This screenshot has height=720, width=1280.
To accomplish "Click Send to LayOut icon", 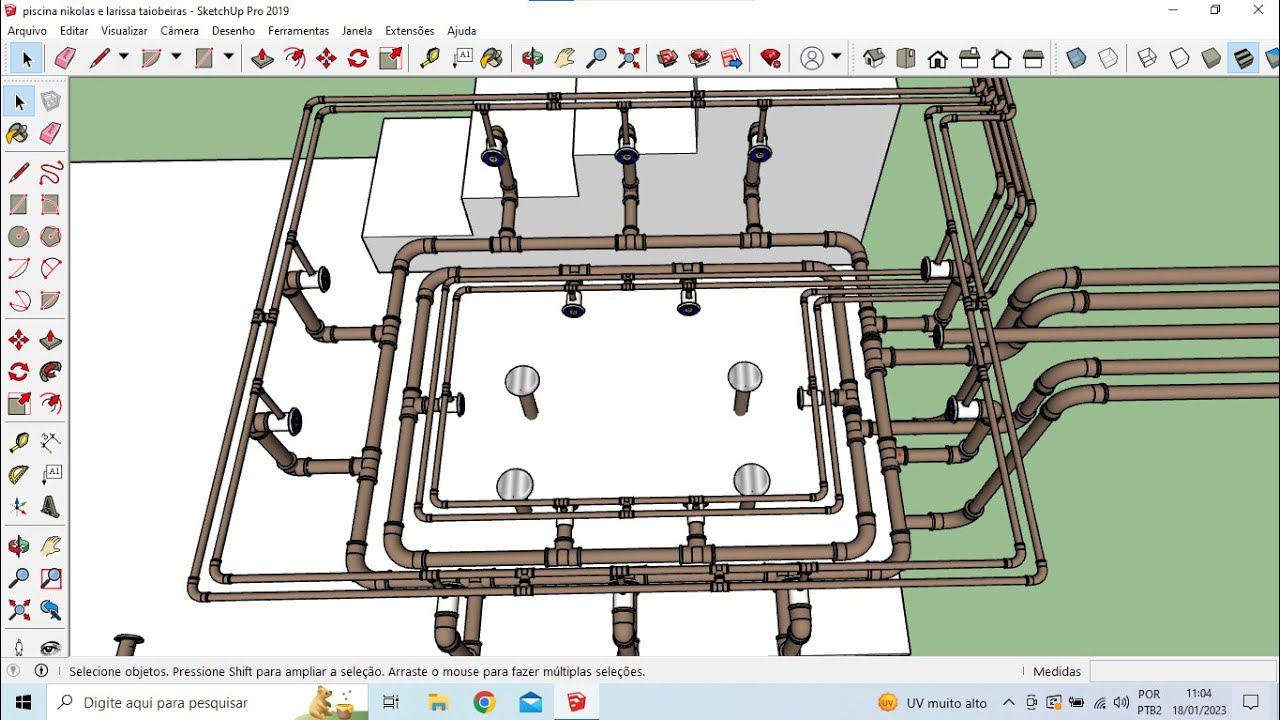I will tap(732, 58).
